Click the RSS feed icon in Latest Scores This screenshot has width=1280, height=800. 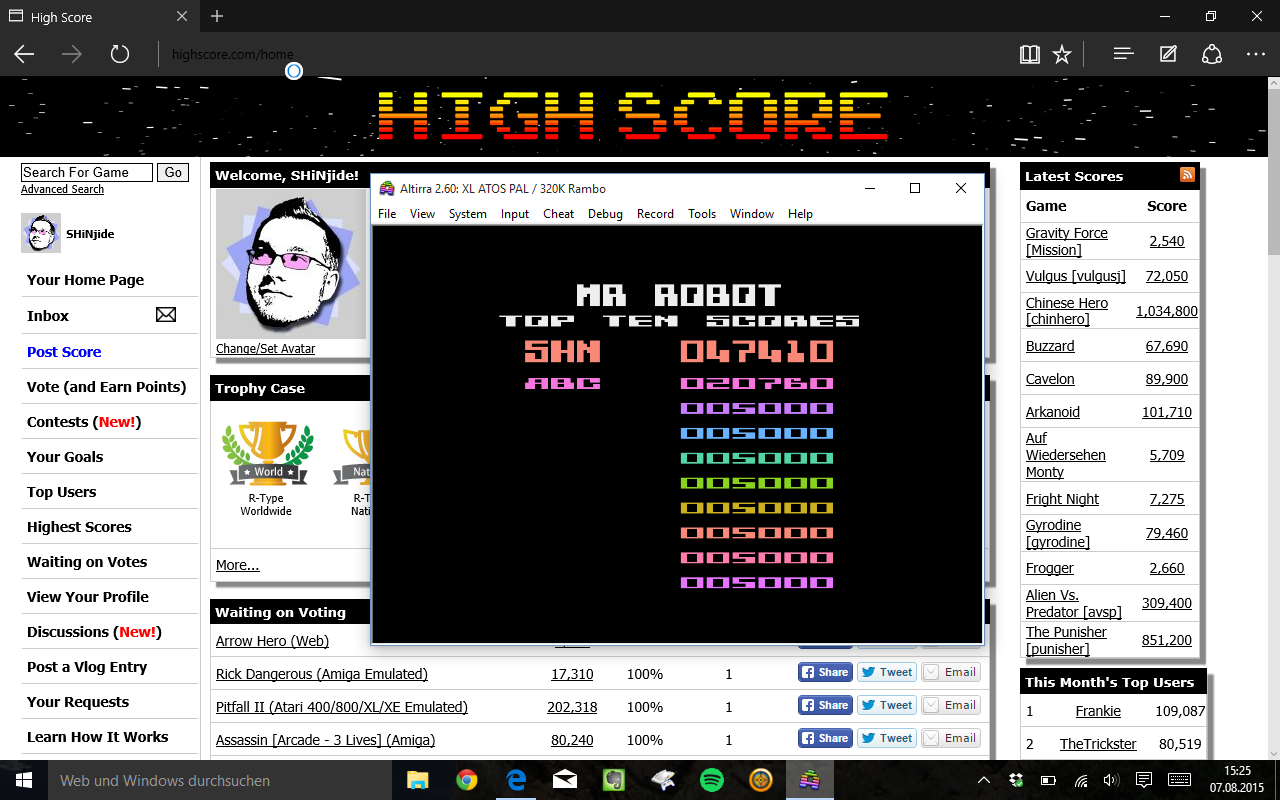[1187, 175]
